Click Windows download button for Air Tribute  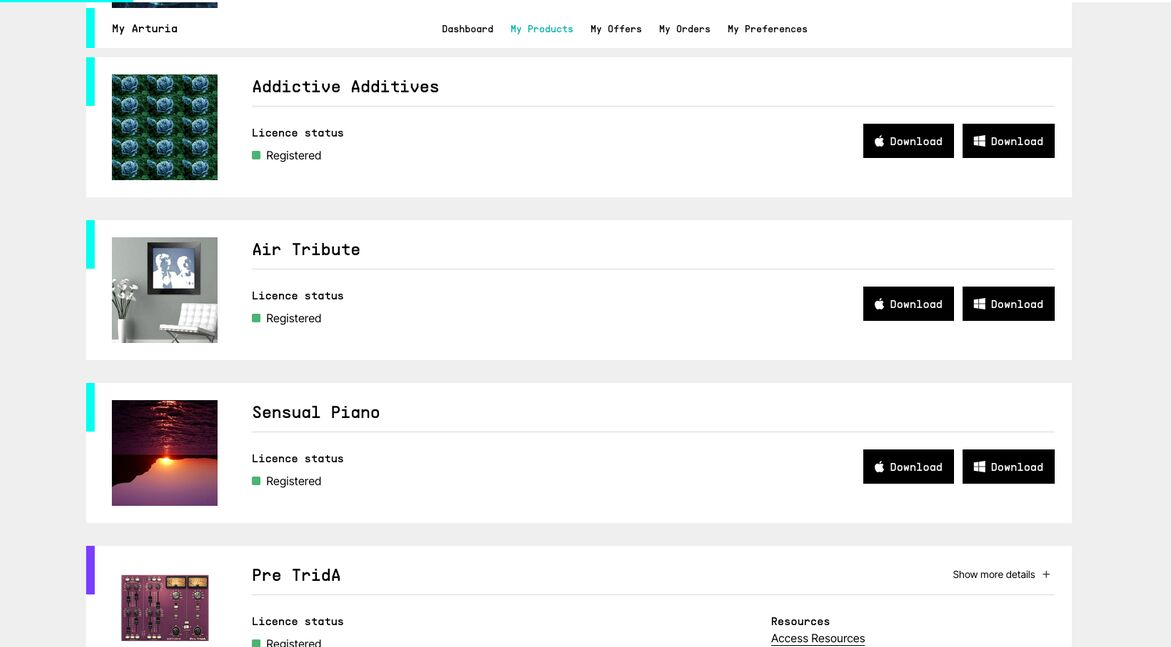click(x=1008, y=304)
